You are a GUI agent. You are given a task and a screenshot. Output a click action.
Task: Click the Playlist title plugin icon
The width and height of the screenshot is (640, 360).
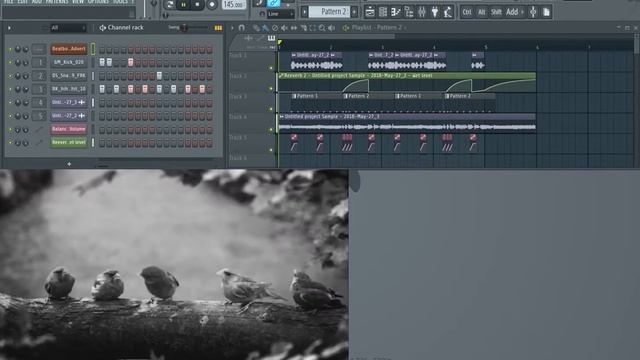click(x=346, y=28)
